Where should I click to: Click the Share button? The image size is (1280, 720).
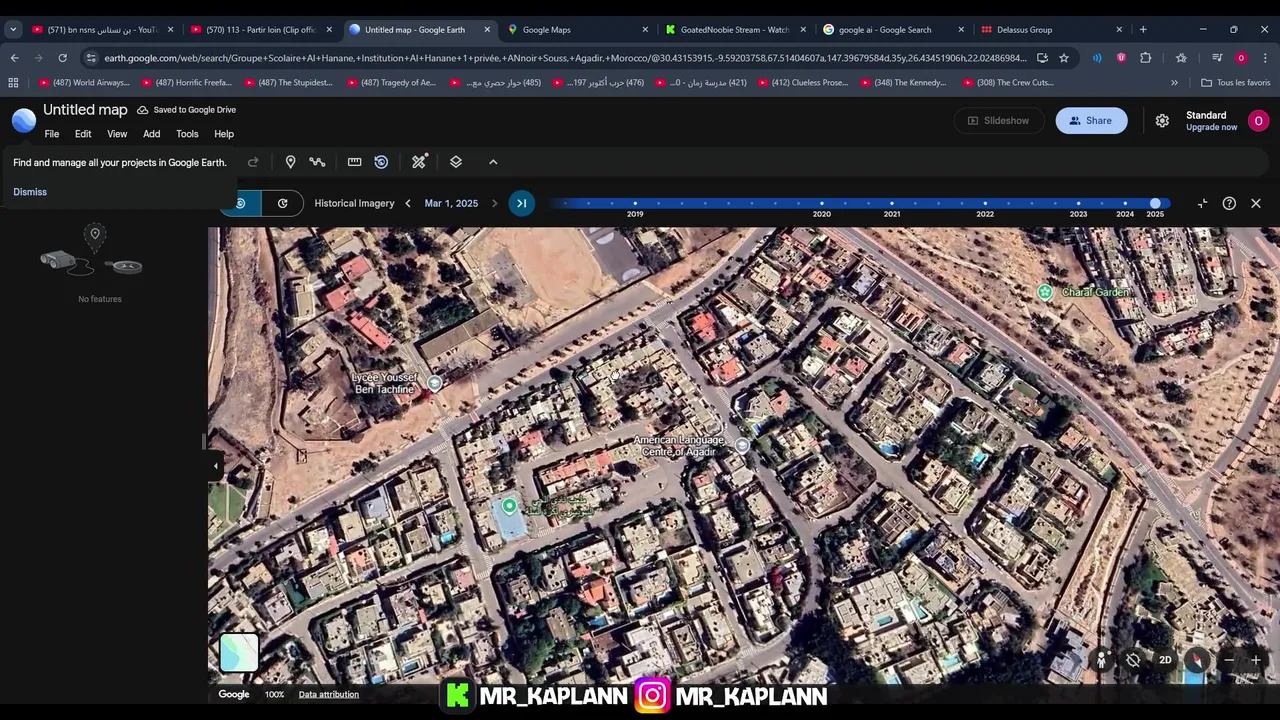tap(1091, 121)
